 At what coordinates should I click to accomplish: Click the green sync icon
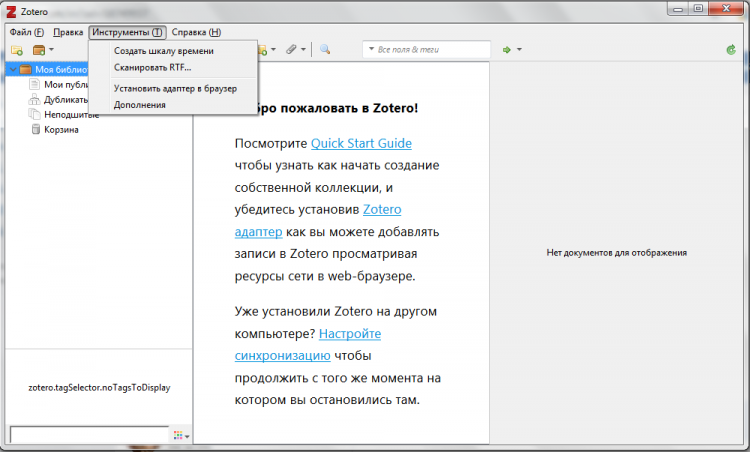coord(730,49)
